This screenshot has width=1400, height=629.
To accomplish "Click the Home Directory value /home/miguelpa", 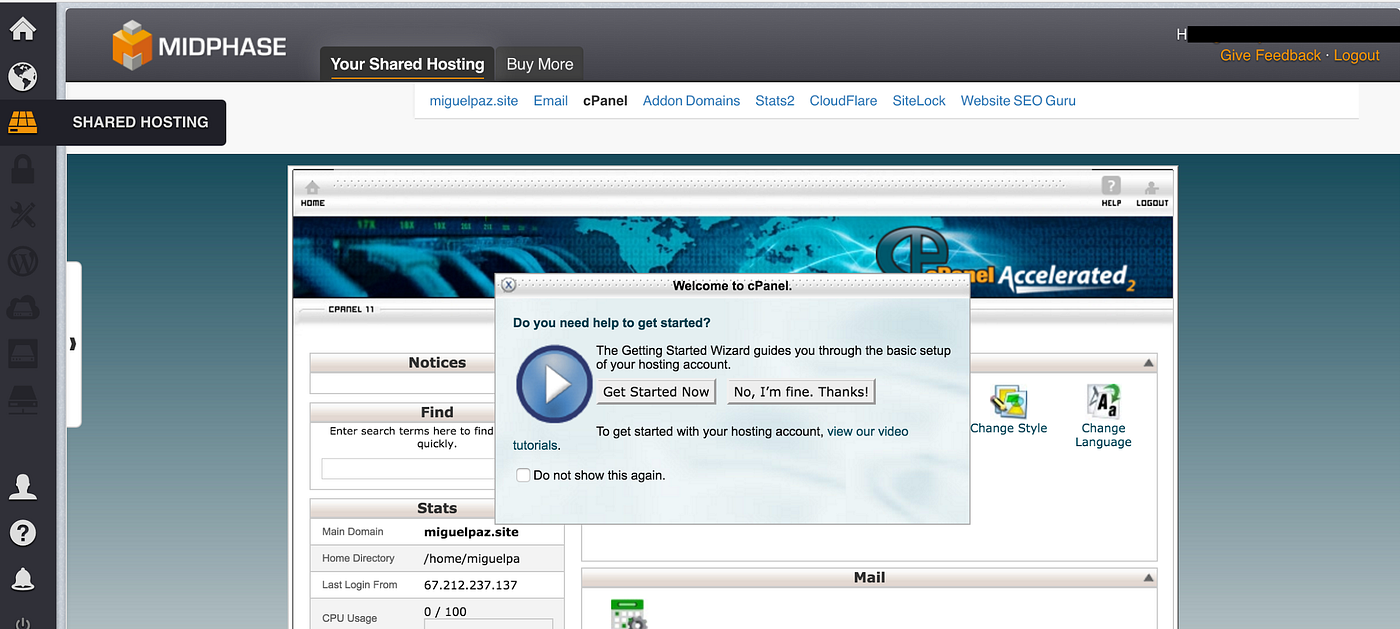I will coord(471,558).
